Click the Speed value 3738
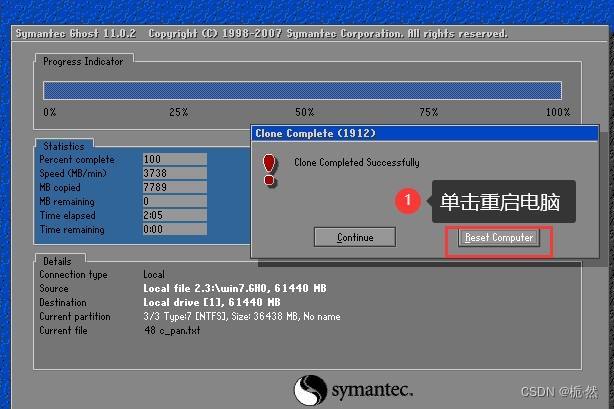 175,173
